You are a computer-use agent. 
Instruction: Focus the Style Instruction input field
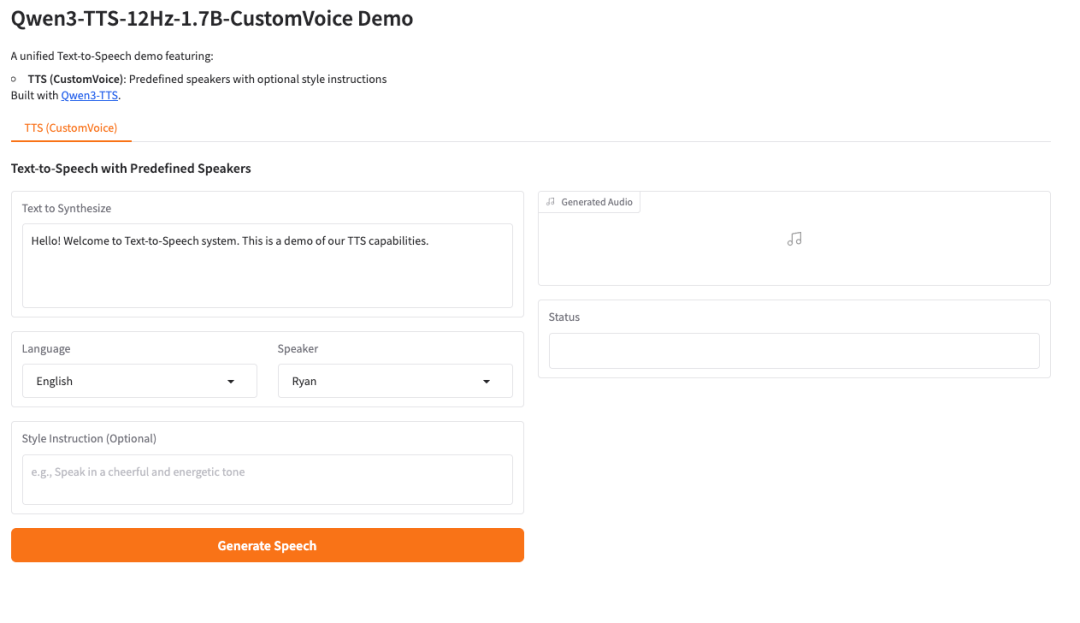click(x=267, y=479)
